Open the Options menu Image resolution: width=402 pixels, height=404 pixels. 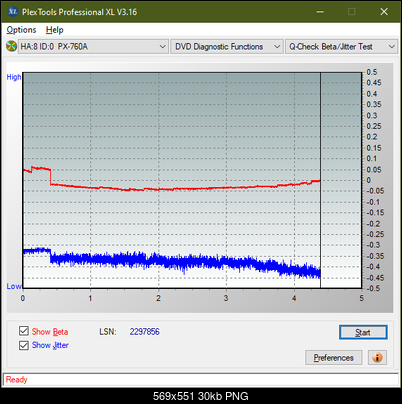21,30
